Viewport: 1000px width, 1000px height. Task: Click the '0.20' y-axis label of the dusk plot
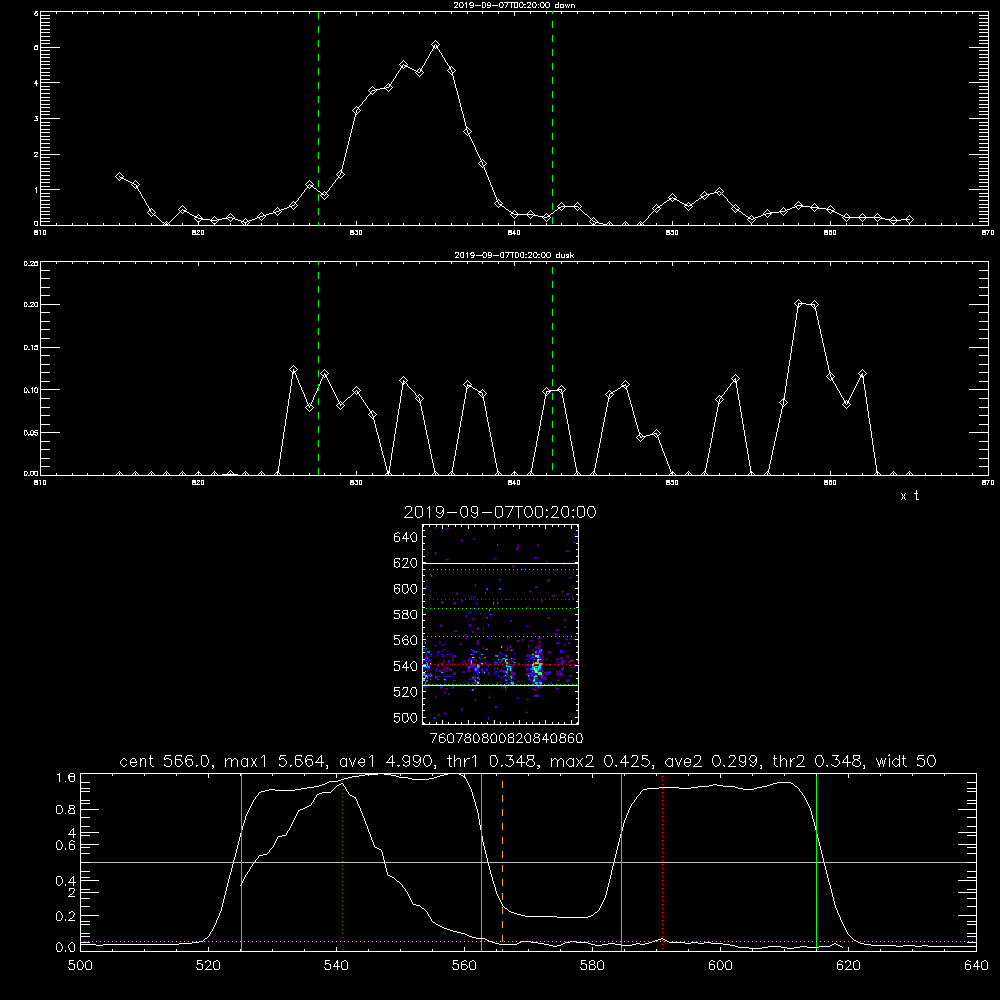[x=31, y=305]
